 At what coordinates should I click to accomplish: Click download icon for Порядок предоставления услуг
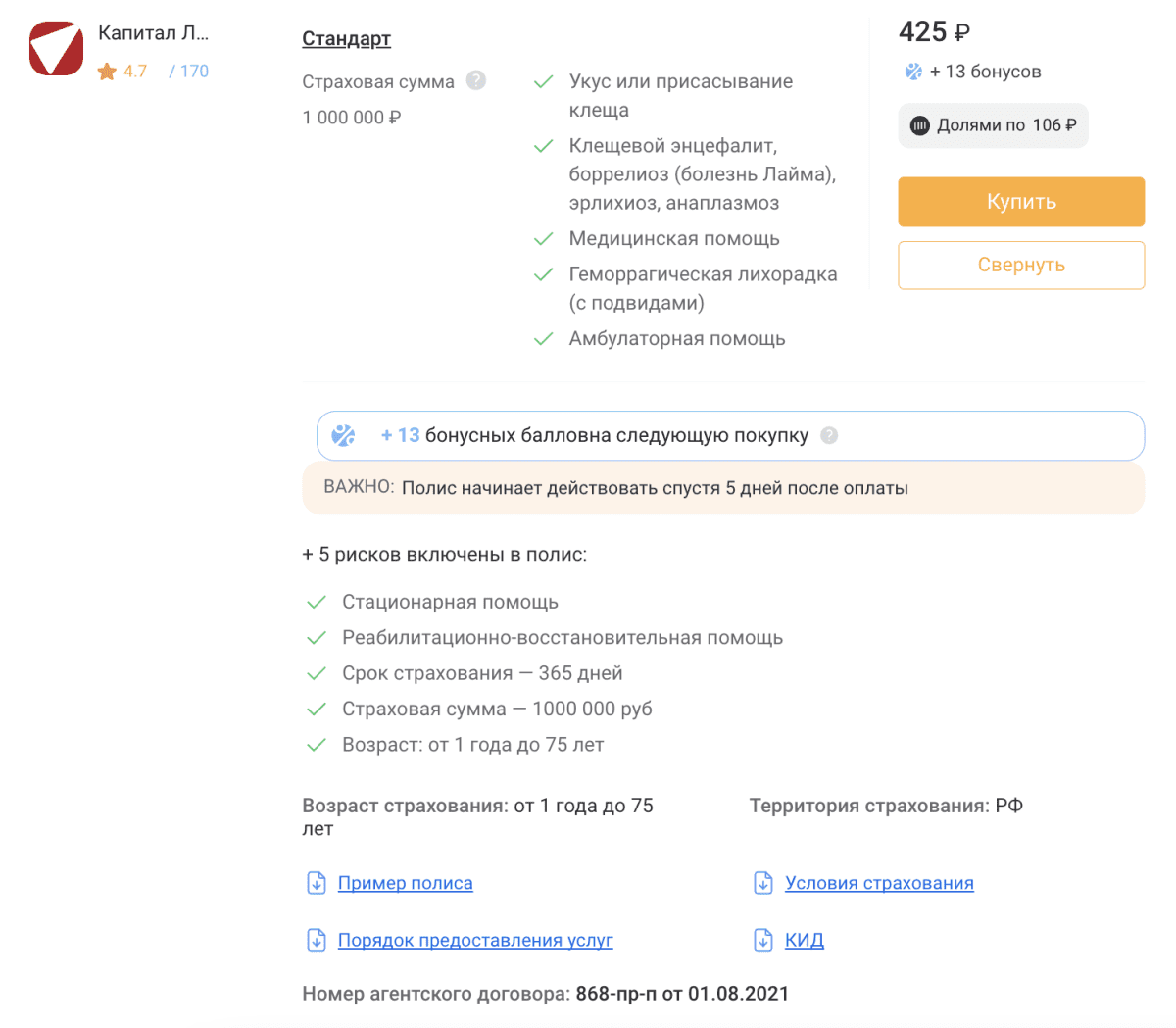pyautogui.click(x=317, y=940)
